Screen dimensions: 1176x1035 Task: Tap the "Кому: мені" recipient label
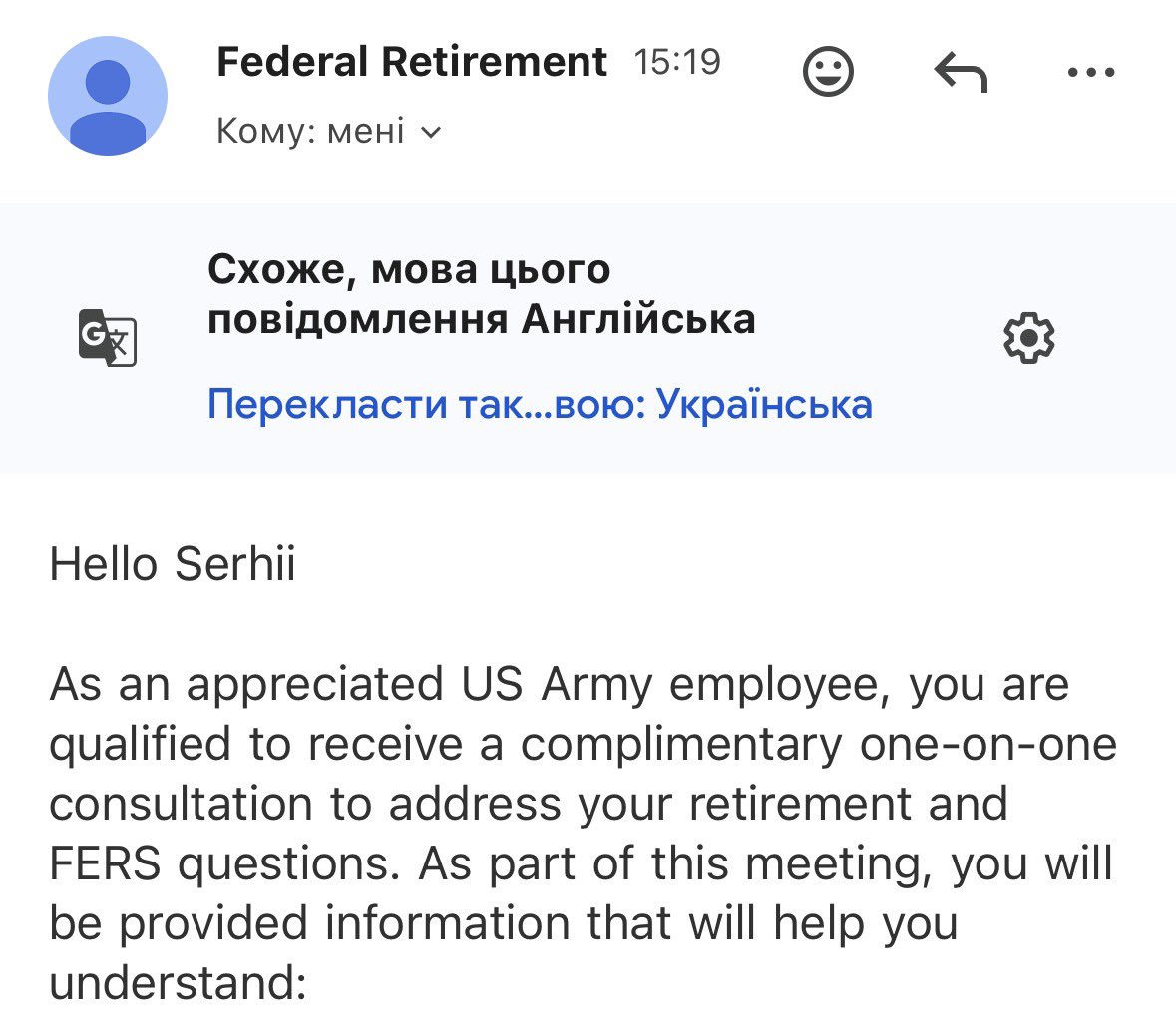(310, 131)
